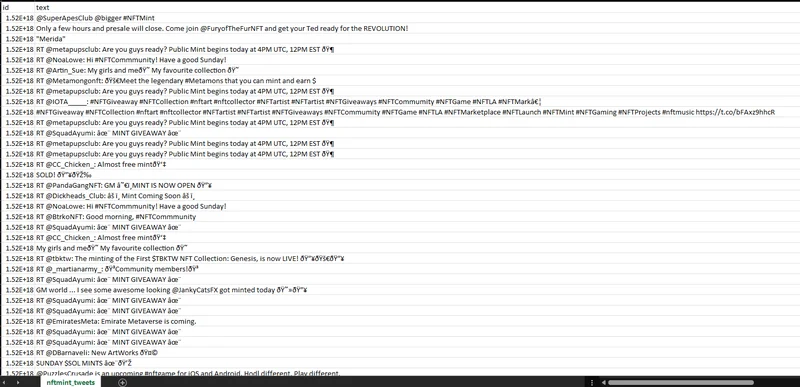Select the cell "RT @EmiratesMeta: Emirate Metaverse is coming."
This screenshot has width=800, height=387.
click(x=116, y=321)
